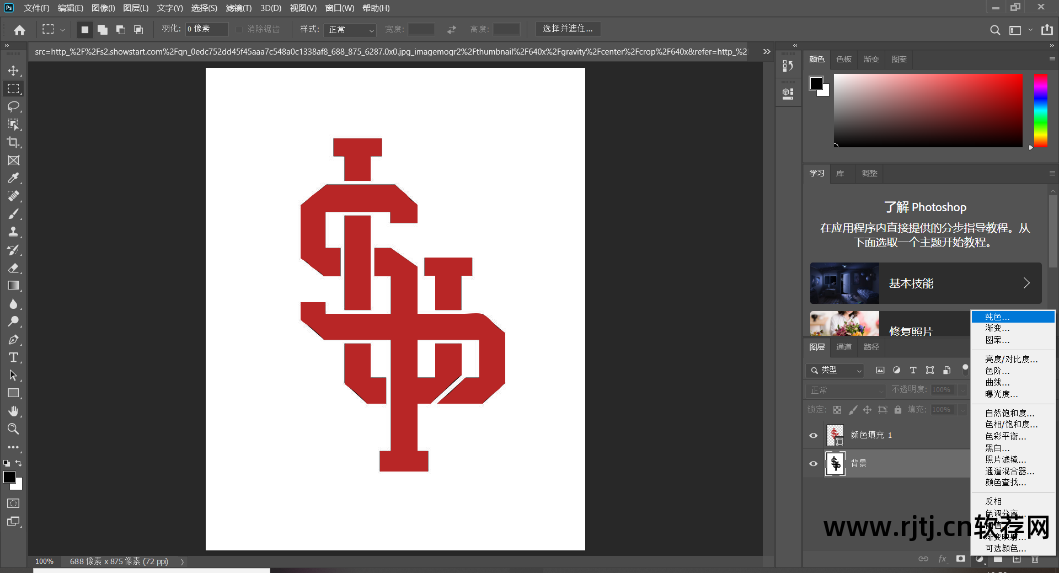This screenshot has width=1059, height=573.
Task: Select the Pen tool
Action: 13,339
